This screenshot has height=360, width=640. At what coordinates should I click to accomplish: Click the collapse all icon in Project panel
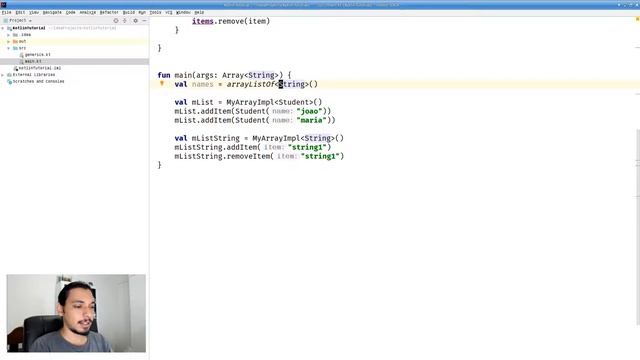125,20
